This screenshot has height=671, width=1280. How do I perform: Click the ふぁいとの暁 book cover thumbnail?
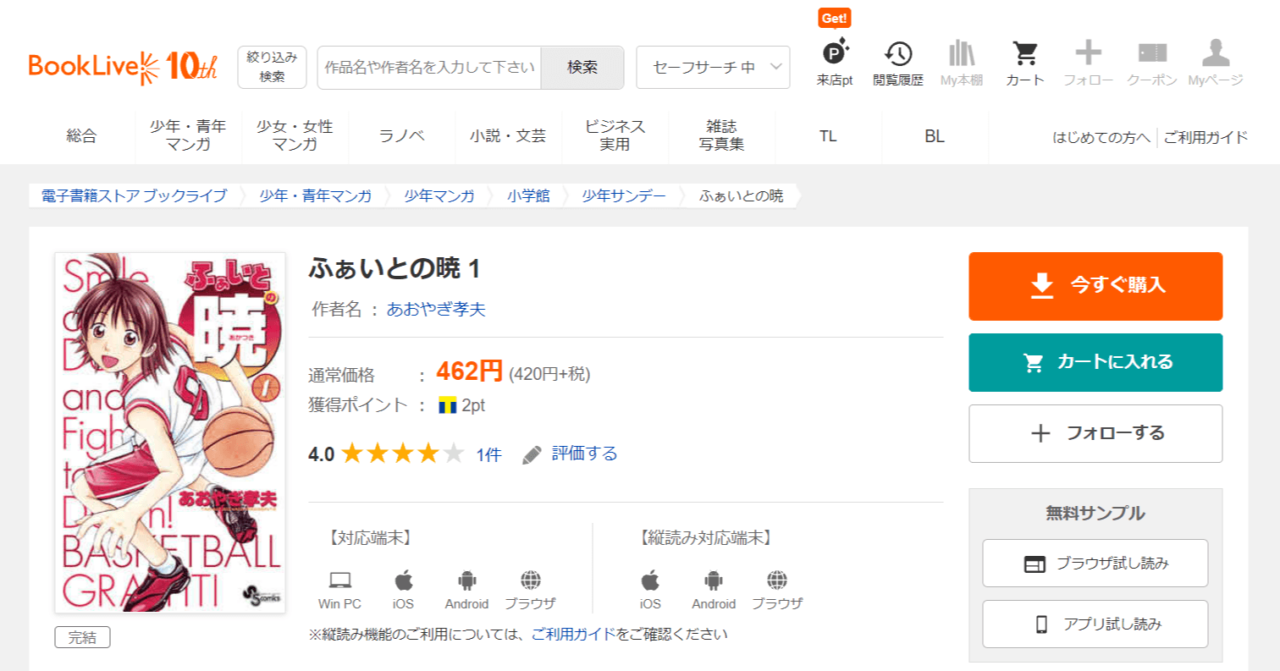pyautogui.click(x=169, y=432)
